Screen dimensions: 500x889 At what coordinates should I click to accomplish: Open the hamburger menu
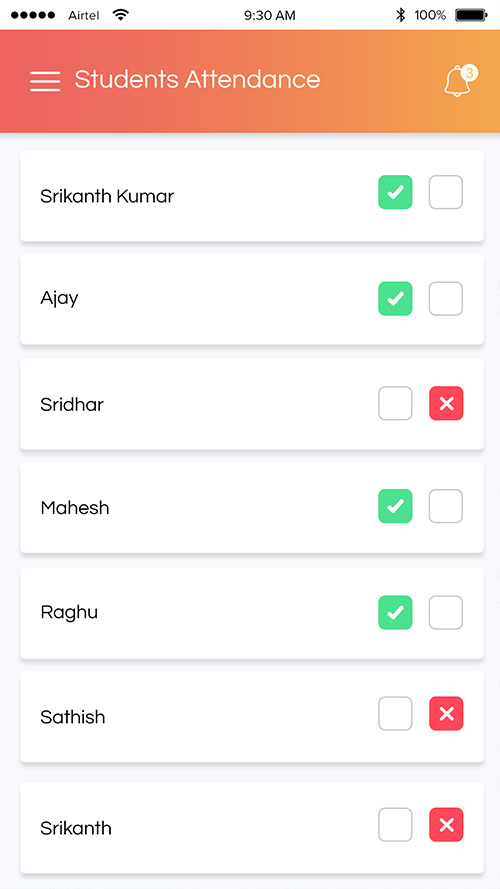point(45,81)
